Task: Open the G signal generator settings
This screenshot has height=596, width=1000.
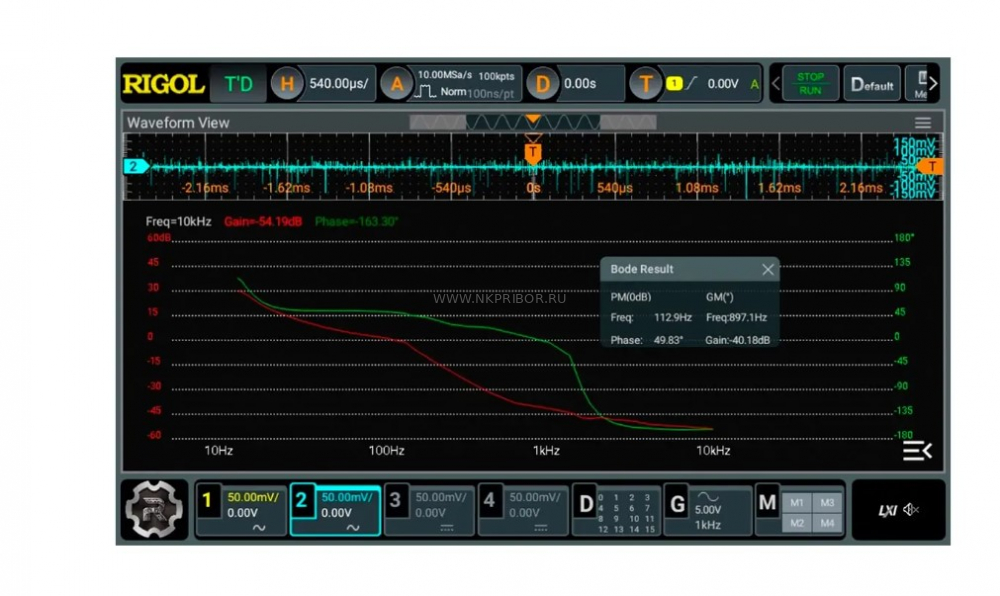Action: [677, 504]
